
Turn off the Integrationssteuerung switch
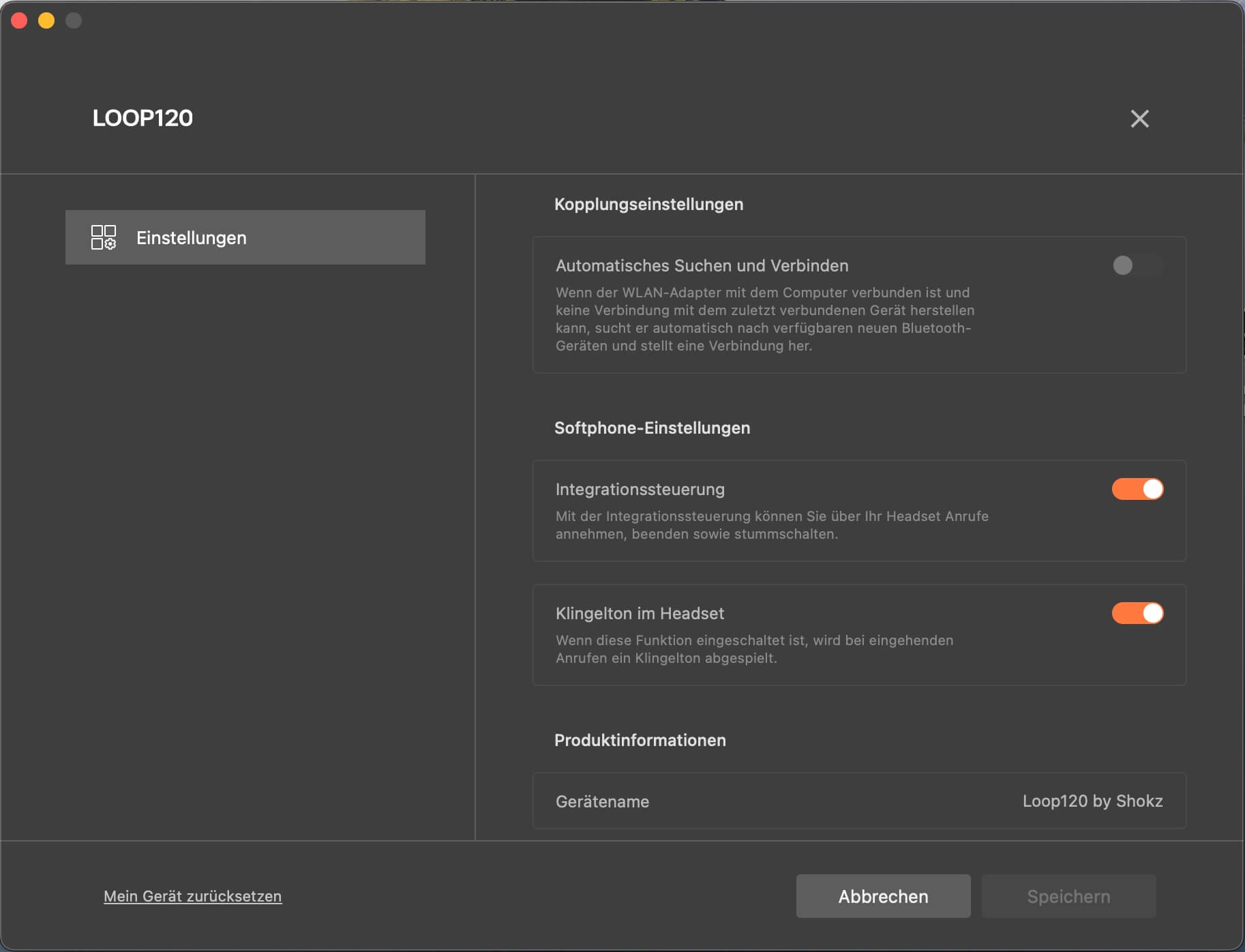click(1137, 489)
